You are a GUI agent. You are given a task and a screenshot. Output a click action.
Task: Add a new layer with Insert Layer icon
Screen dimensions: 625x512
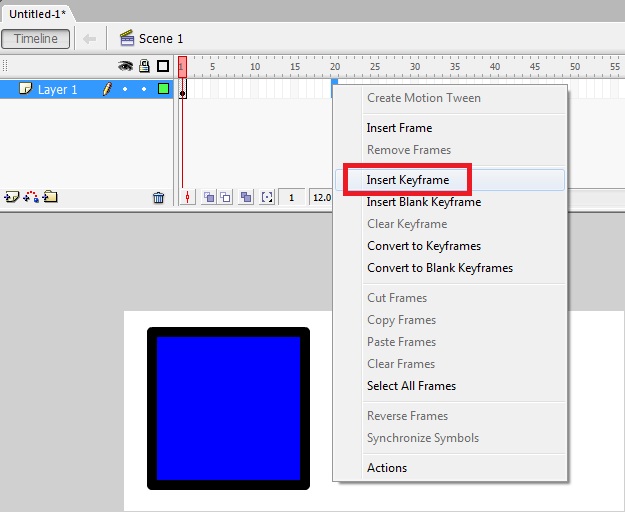click(11, 197)
